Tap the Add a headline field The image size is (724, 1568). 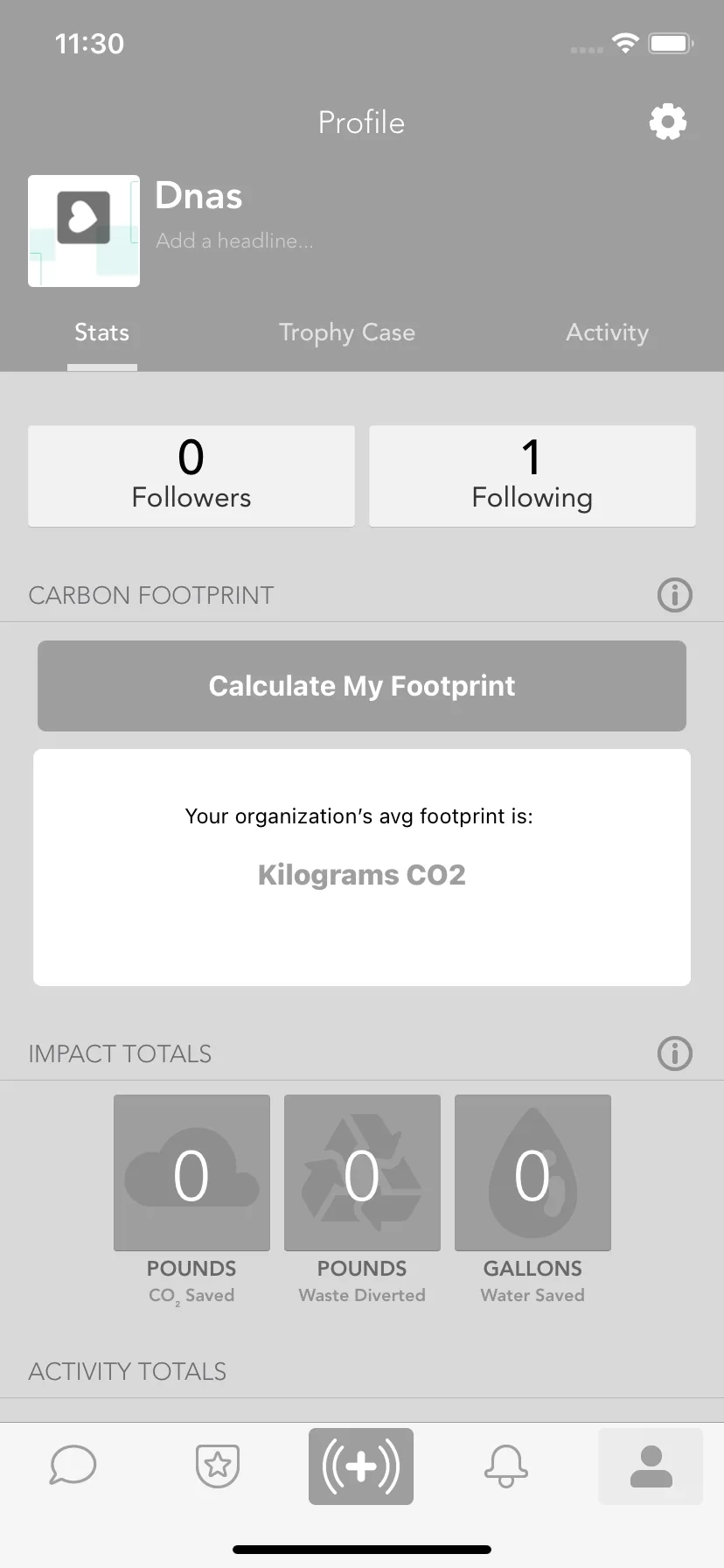(234, 241)
